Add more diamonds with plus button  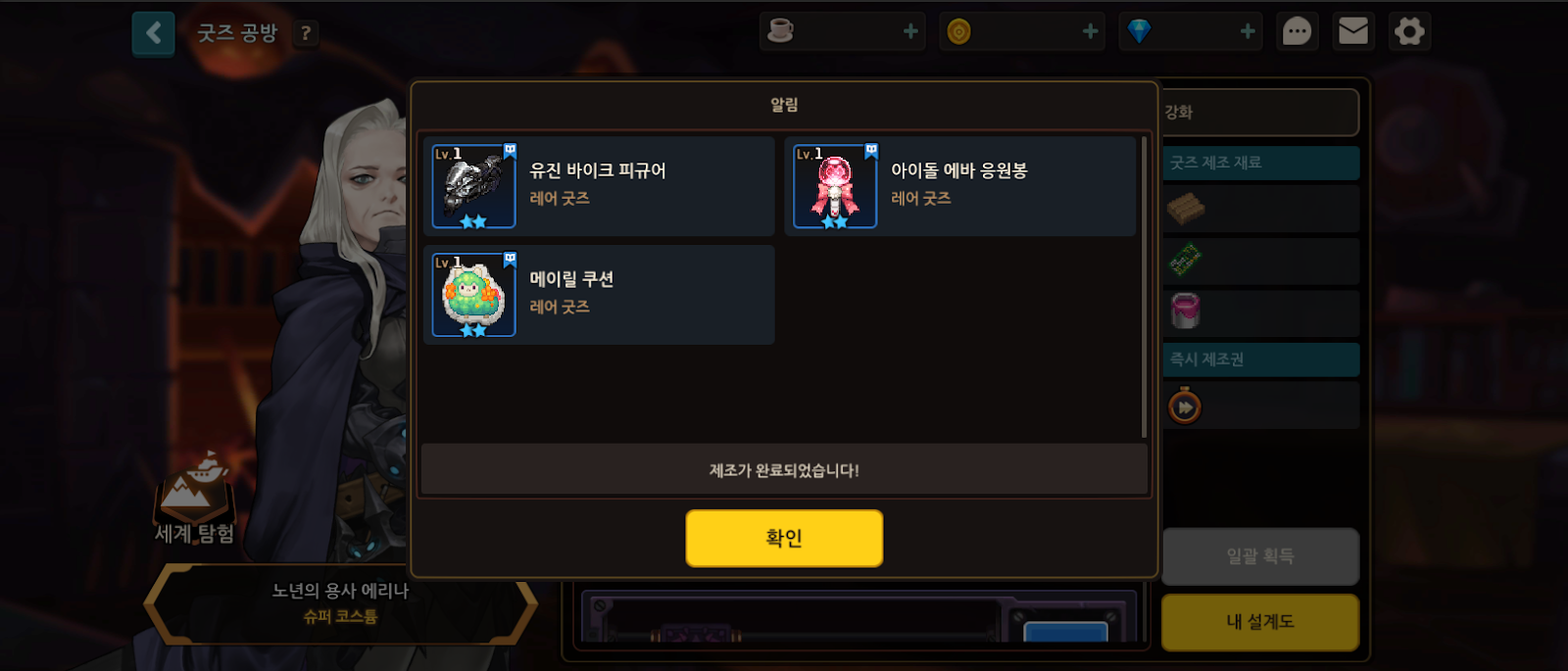click(x=1248, y=31)
